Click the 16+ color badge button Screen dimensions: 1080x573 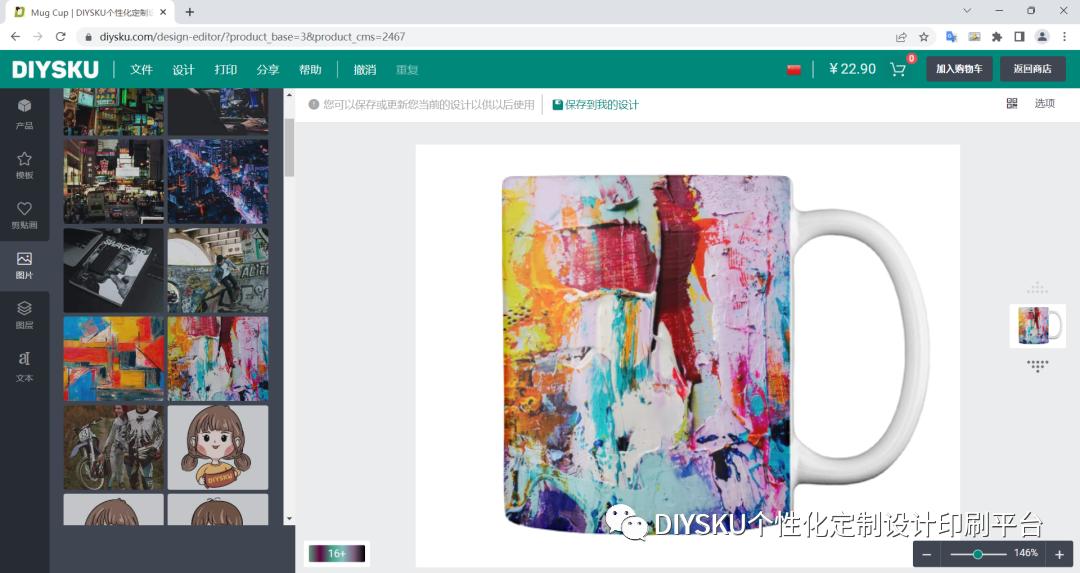coord(337,553)
